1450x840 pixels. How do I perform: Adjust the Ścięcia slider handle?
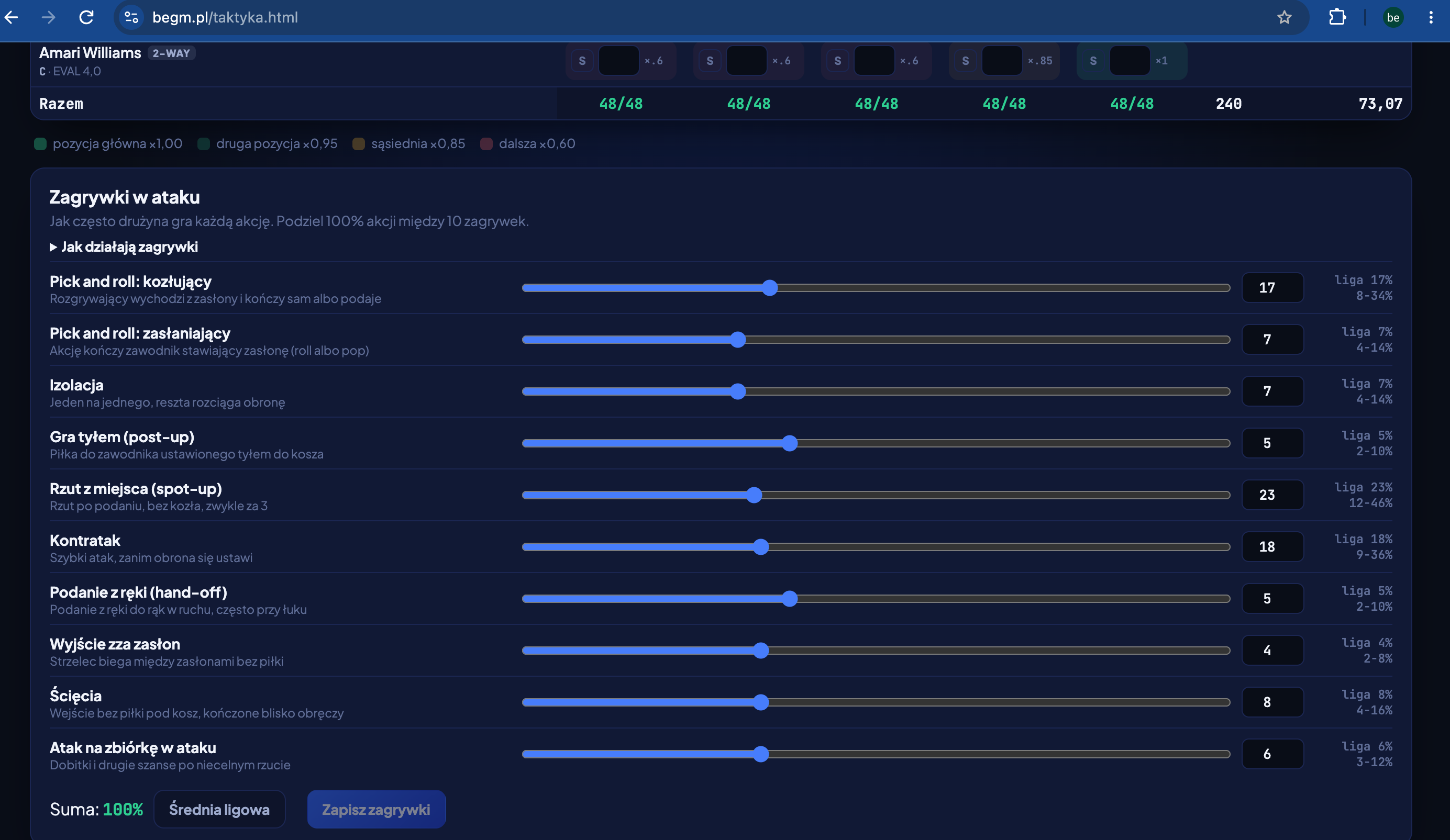tap(761, 701)
